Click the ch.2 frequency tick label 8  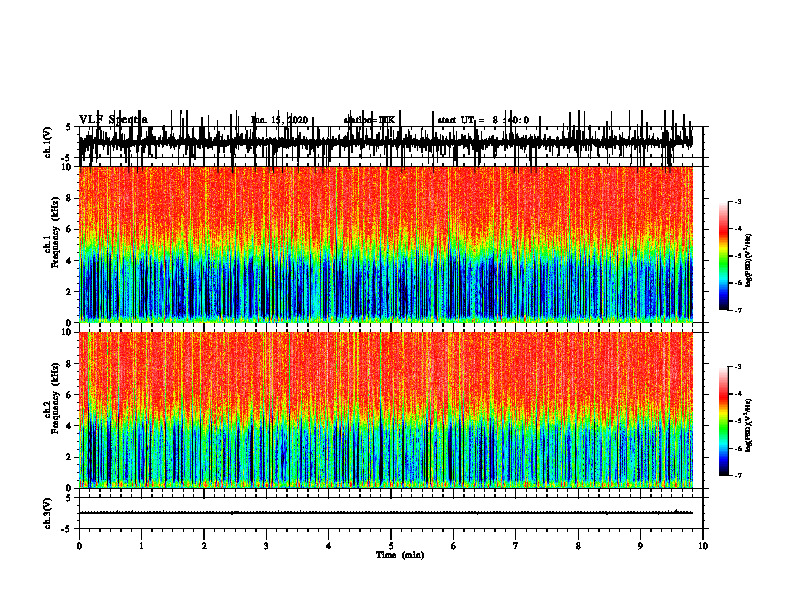[69, 364]
